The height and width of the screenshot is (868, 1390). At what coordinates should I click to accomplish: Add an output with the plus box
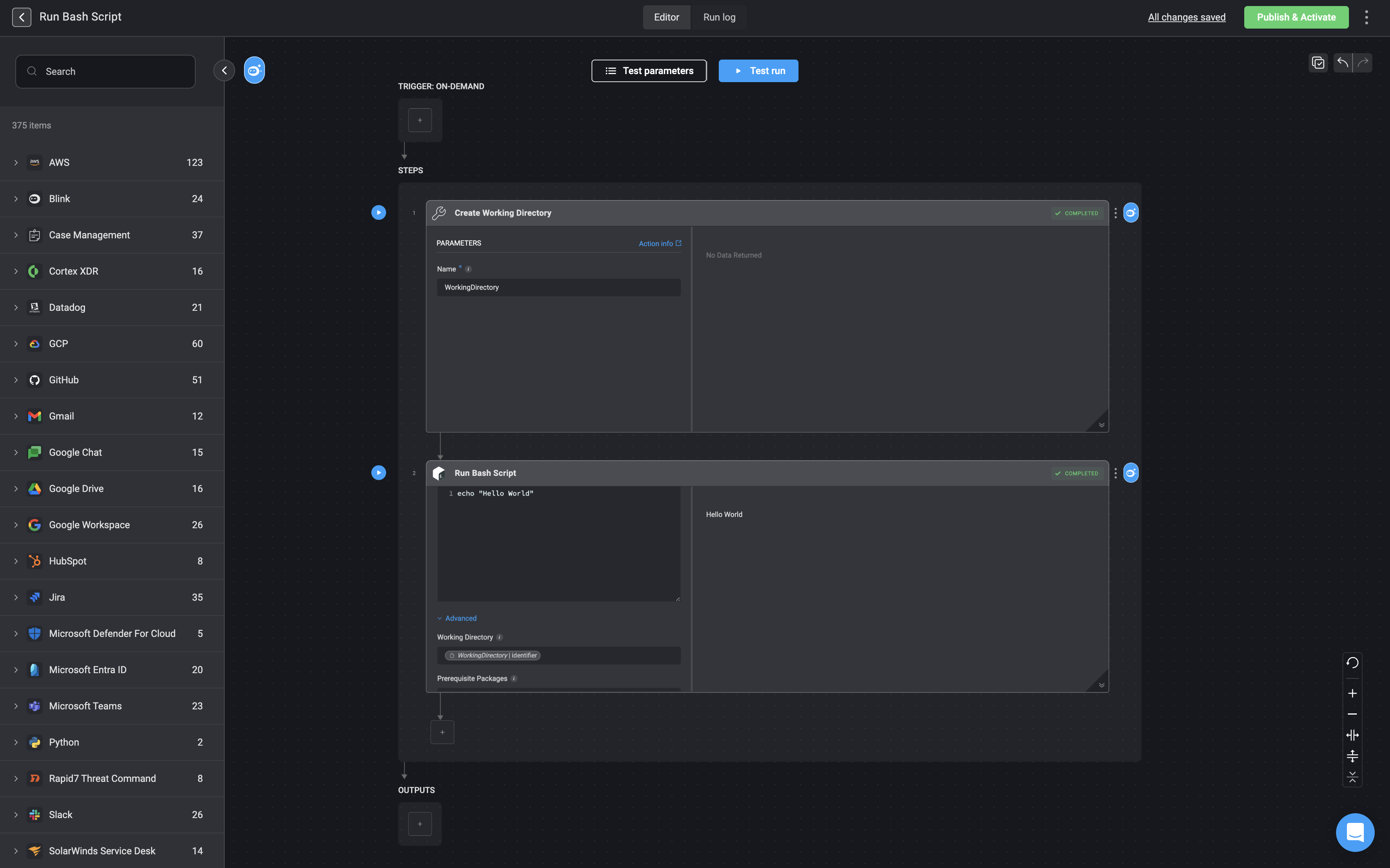coord(420,824)
